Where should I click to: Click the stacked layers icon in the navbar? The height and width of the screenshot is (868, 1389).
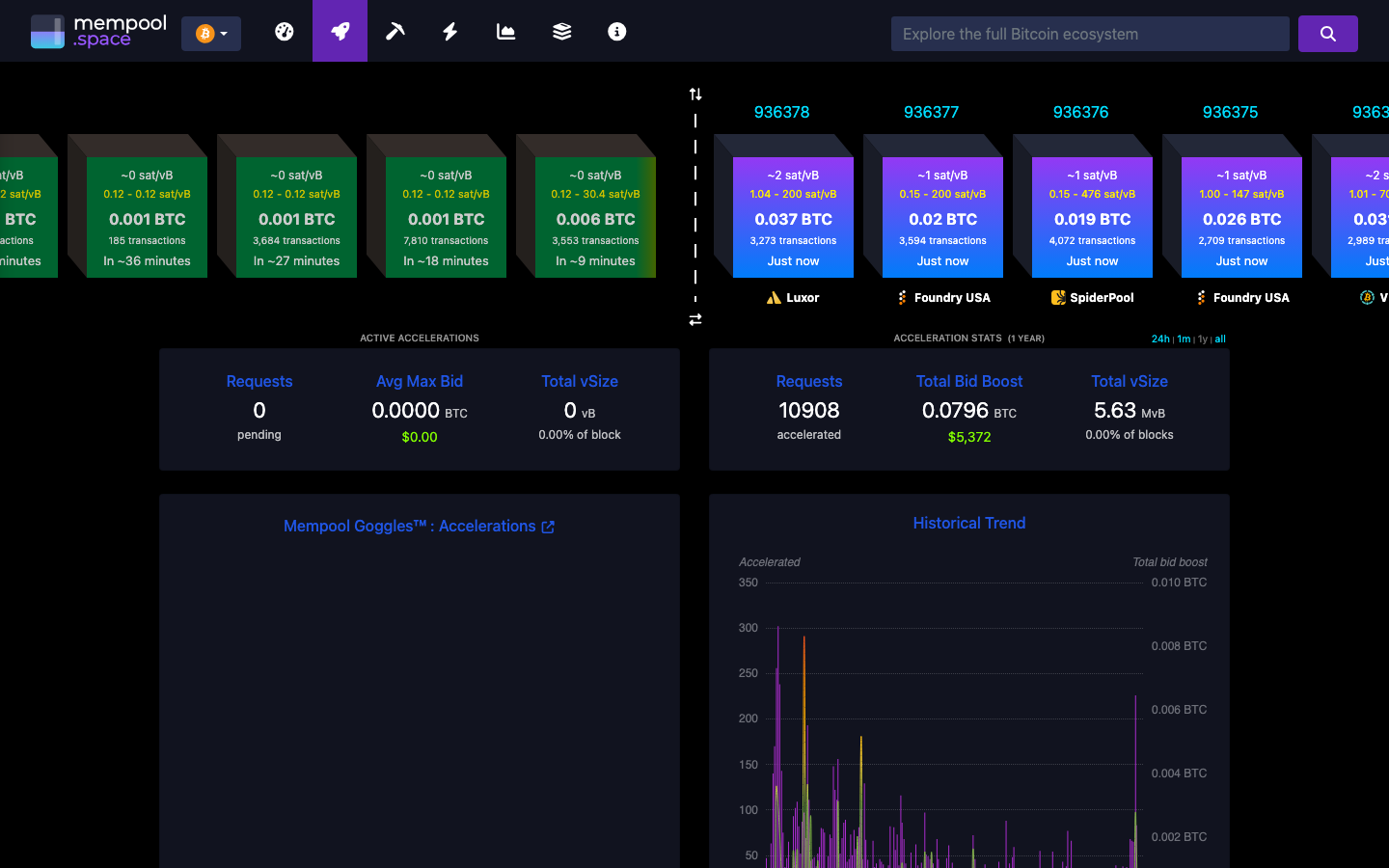(x=560, y=31)
